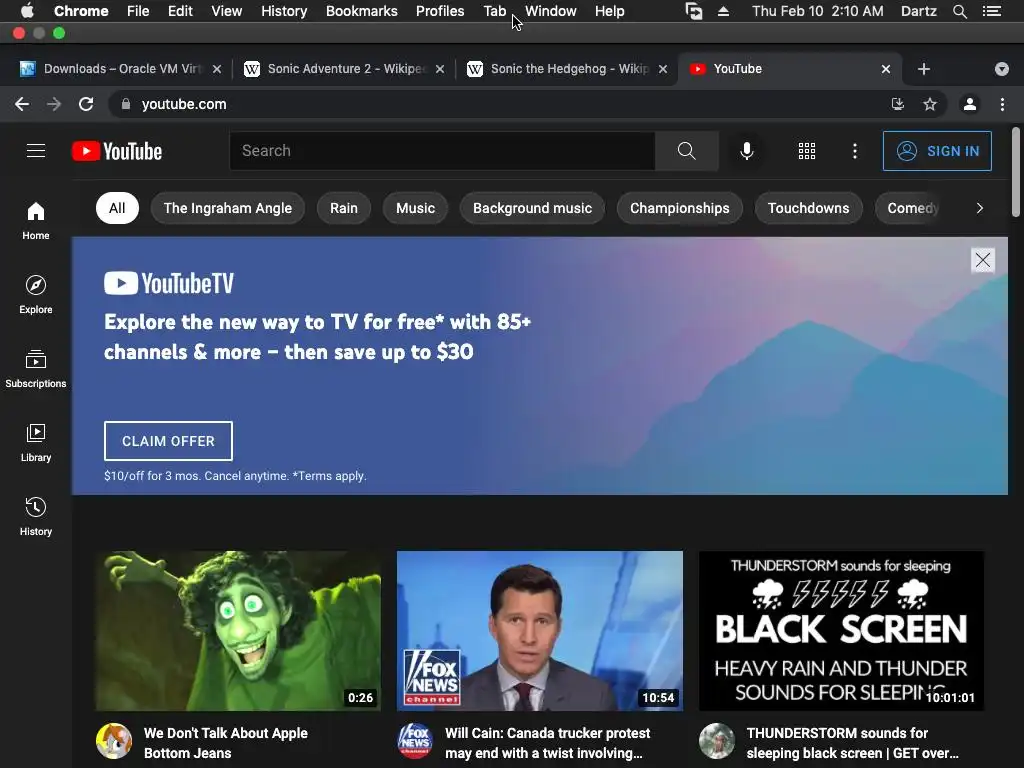The width and height of the screenshot is (1024, 768).
Task: Select the Music filter chip
Action: pos(415,208)
